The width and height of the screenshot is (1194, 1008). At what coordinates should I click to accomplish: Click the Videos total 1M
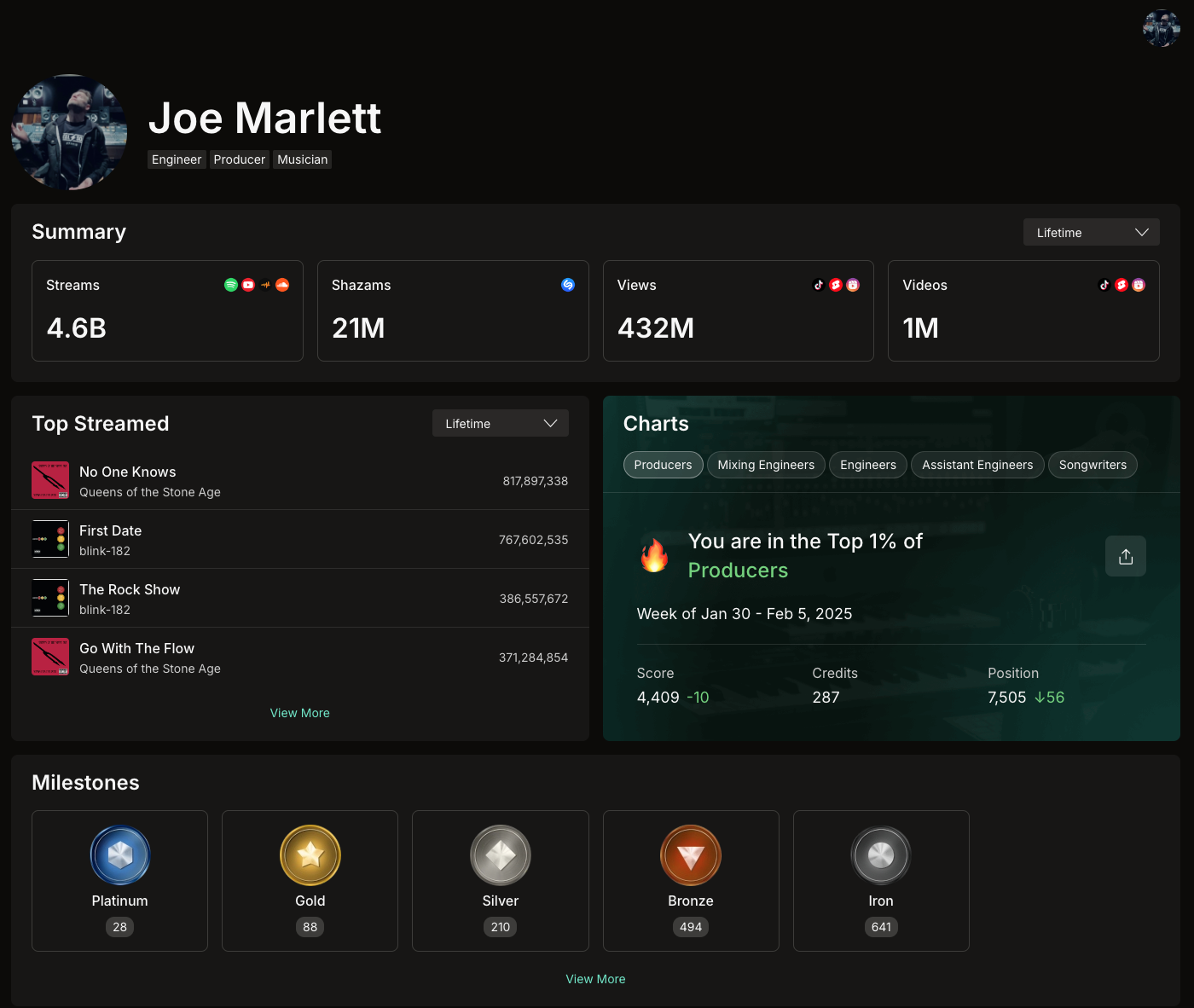[921, 328]
